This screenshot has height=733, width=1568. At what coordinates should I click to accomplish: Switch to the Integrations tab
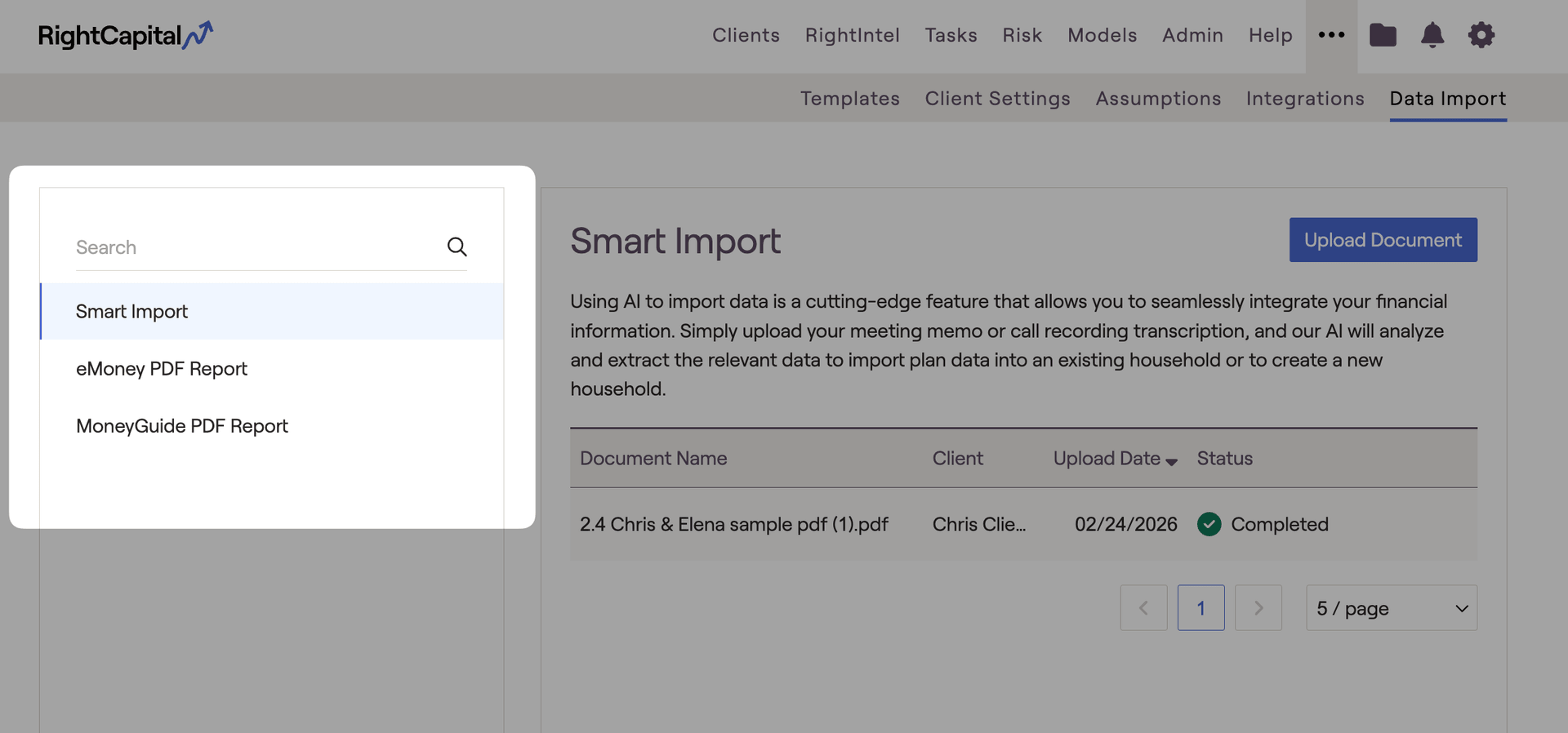[1304, 98]
